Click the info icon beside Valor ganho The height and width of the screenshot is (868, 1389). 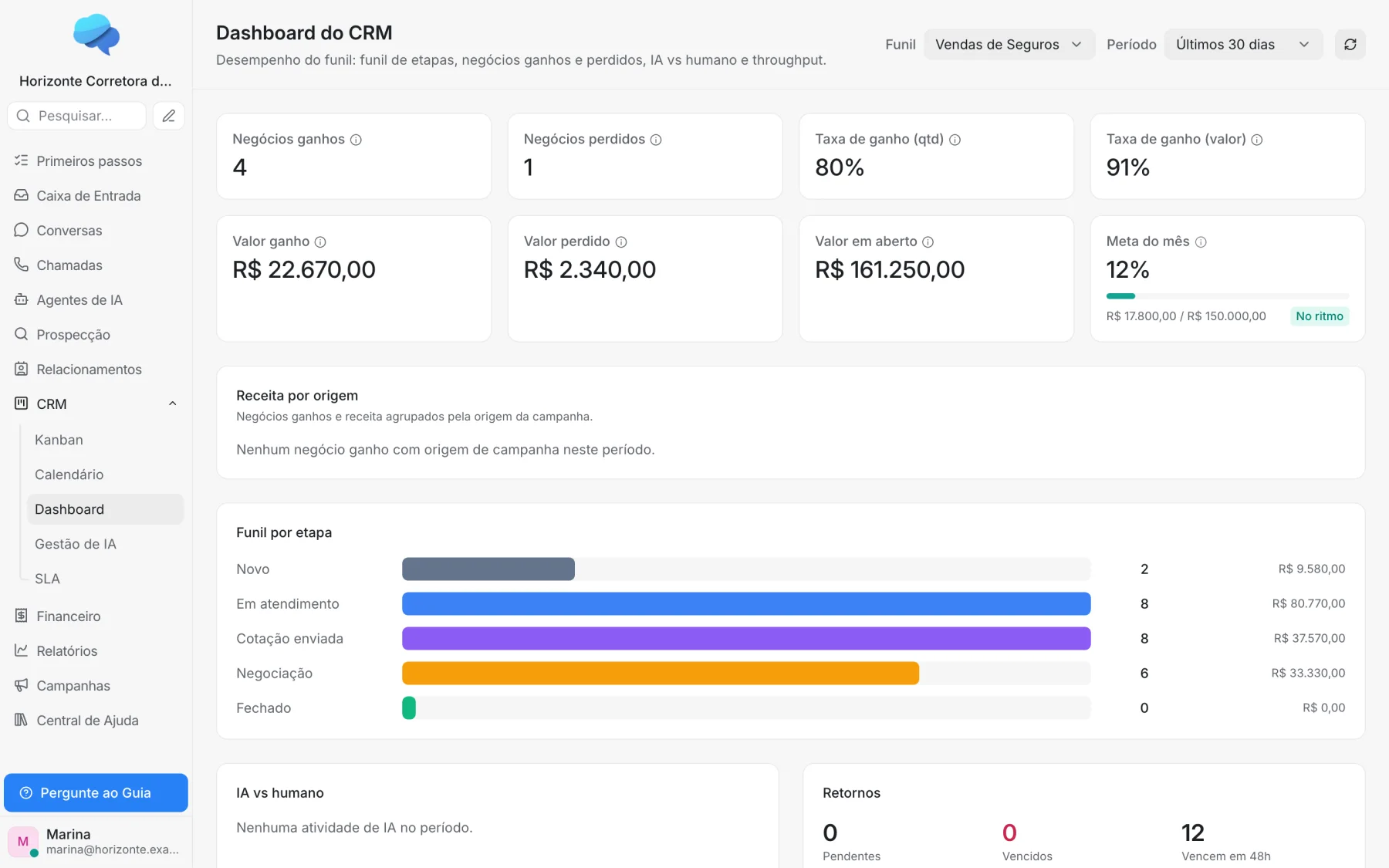(x=320, y=241)
